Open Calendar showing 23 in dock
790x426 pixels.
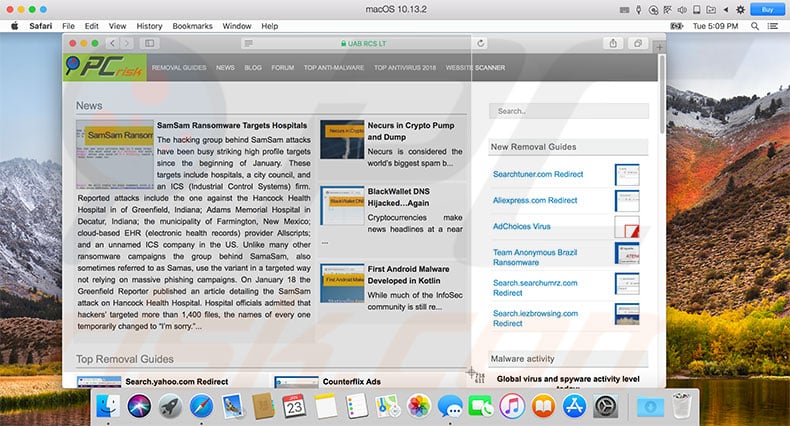[x=294, y=406]
